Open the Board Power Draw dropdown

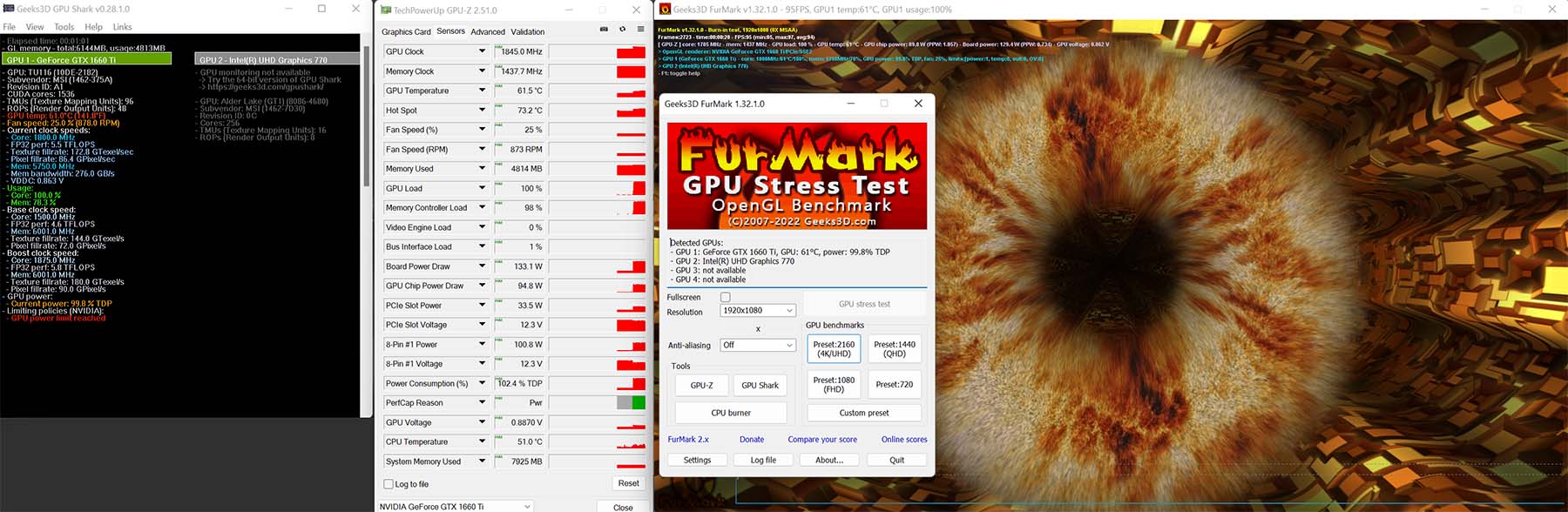(x=482, y=266)
